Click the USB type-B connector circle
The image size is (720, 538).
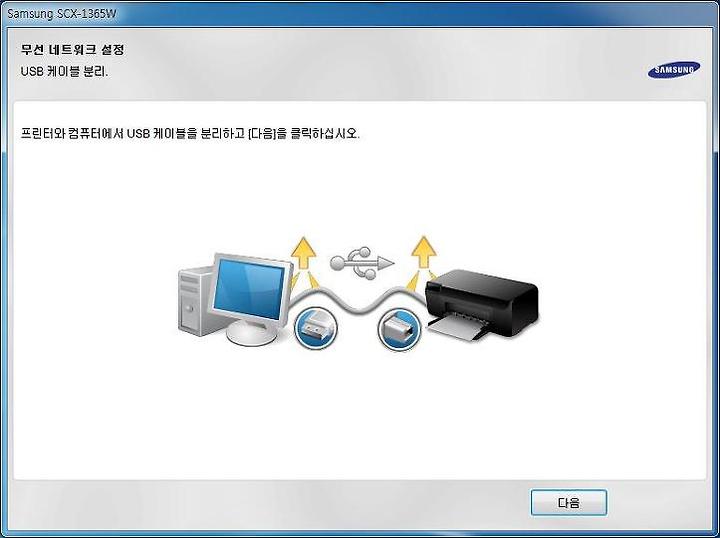pos(399,329)
